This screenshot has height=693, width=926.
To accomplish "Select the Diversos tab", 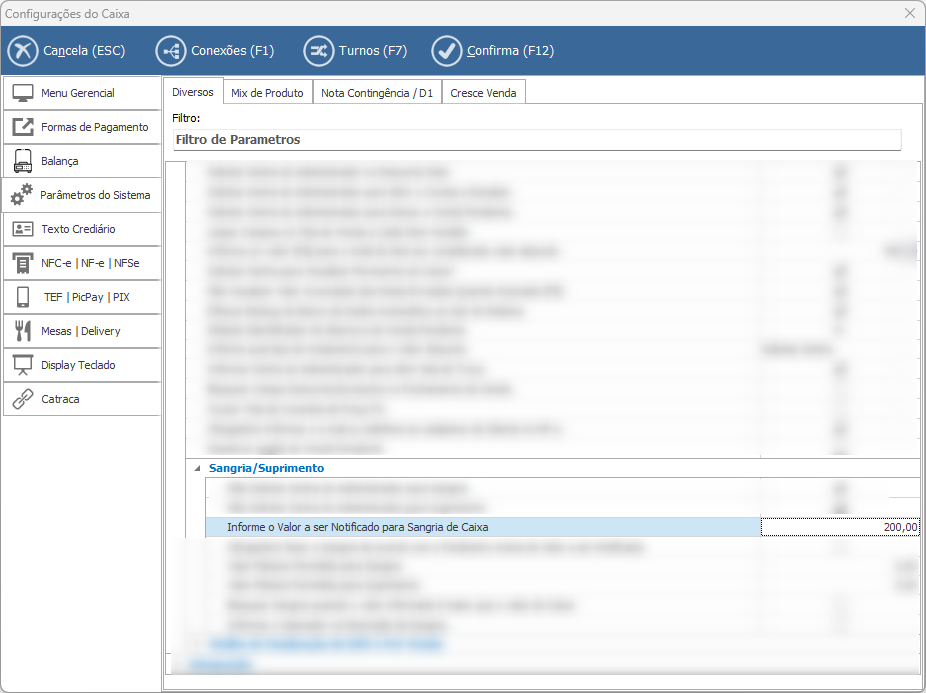I will click(x=193, y=92).
